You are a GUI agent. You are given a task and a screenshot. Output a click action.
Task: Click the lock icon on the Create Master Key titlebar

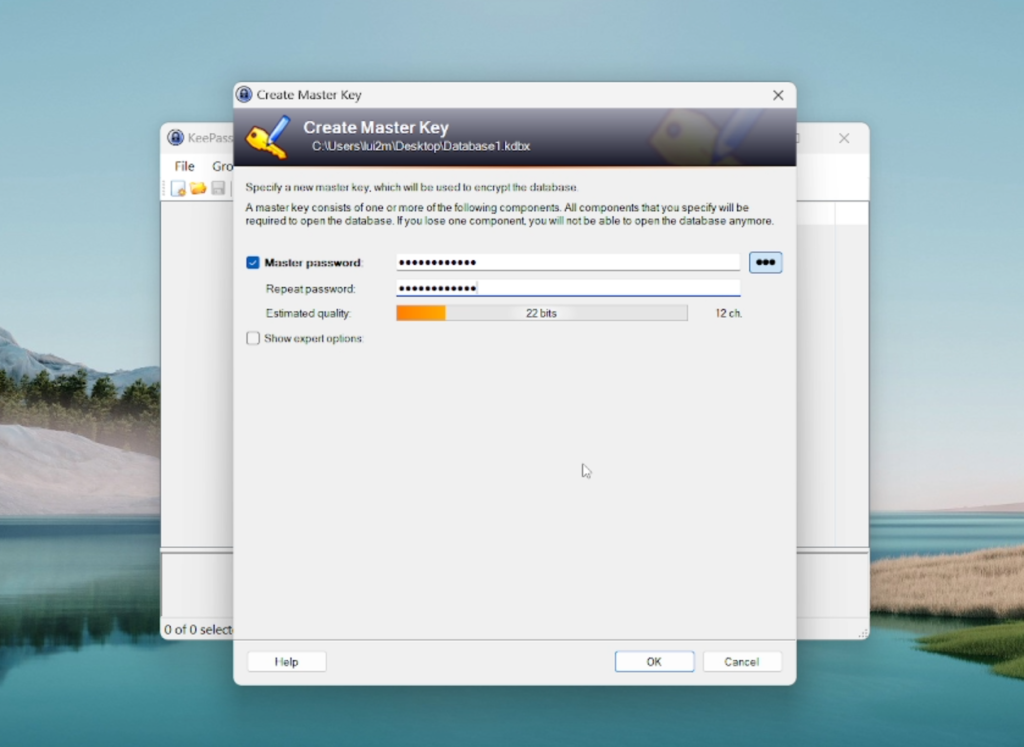[x=243, y=94]
